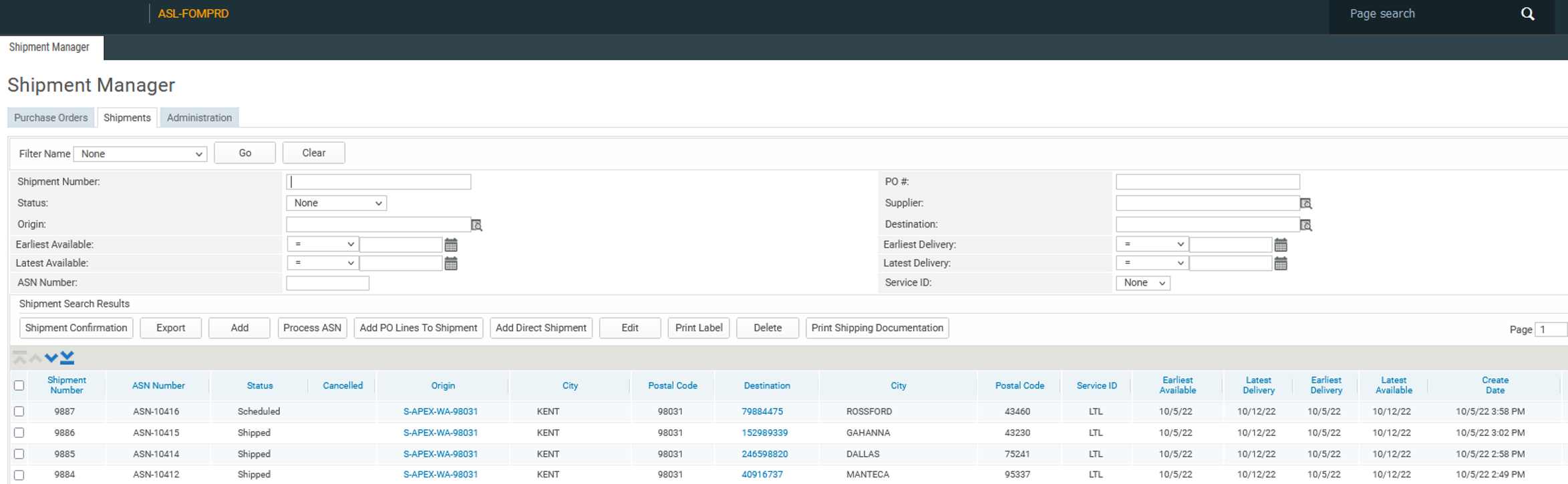
Task: Click the ROSSFORD city cell
Action: (x=869, y=412)
